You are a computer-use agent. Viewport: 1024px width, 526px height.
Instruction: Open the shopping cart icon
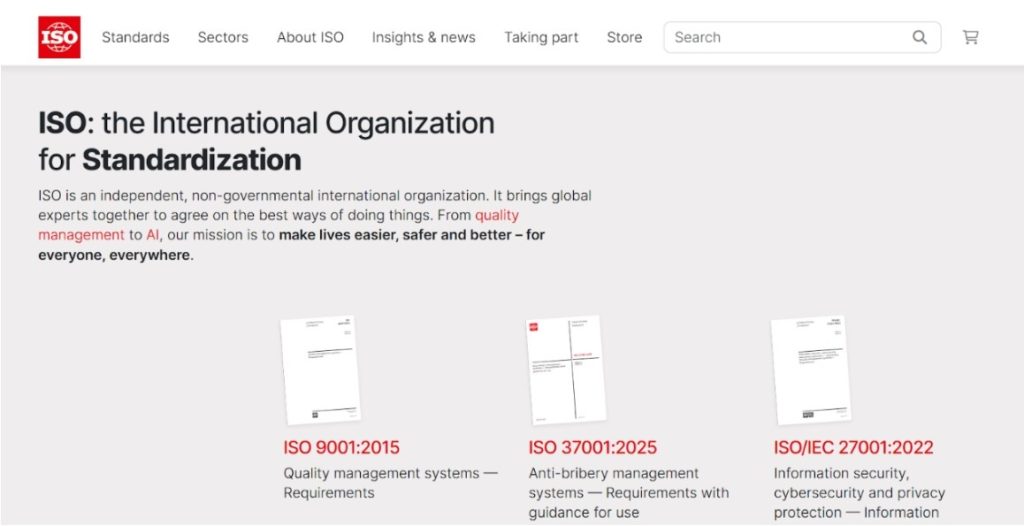pos(970,38)
